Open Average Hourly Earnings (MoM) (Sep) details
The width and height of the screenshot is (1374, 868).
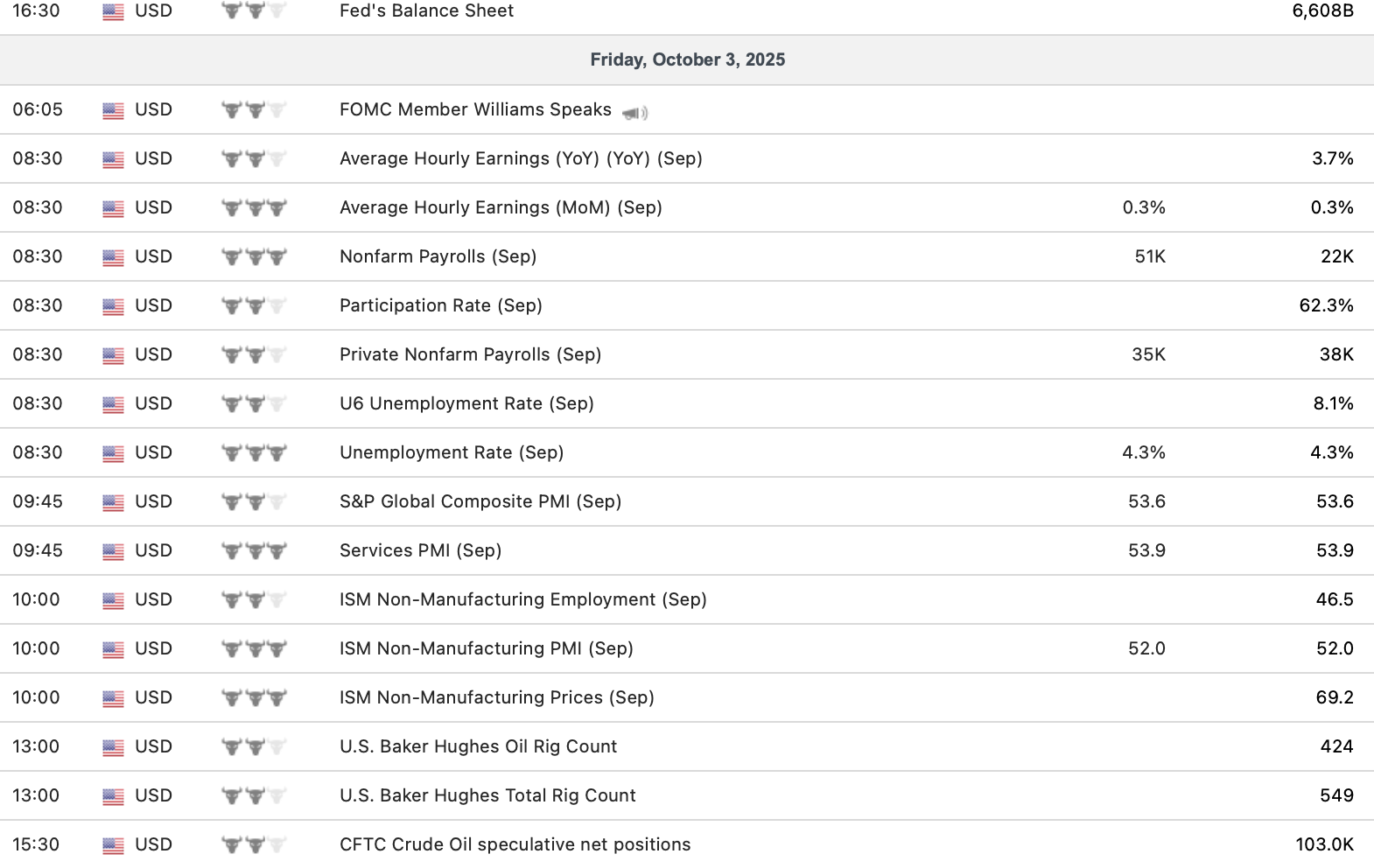pos(501,207)
